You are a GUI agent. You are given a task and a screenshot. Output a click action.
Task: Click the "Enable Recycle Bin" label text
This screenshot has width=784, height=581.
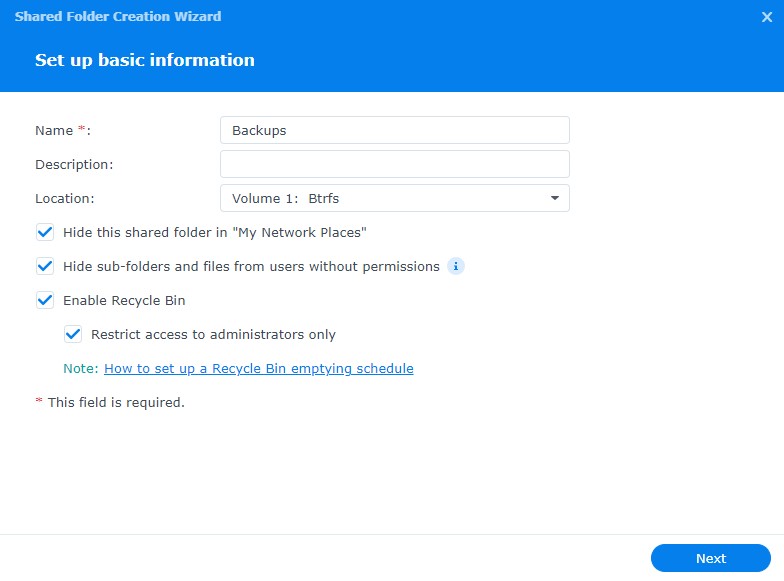tap(124, 300)
